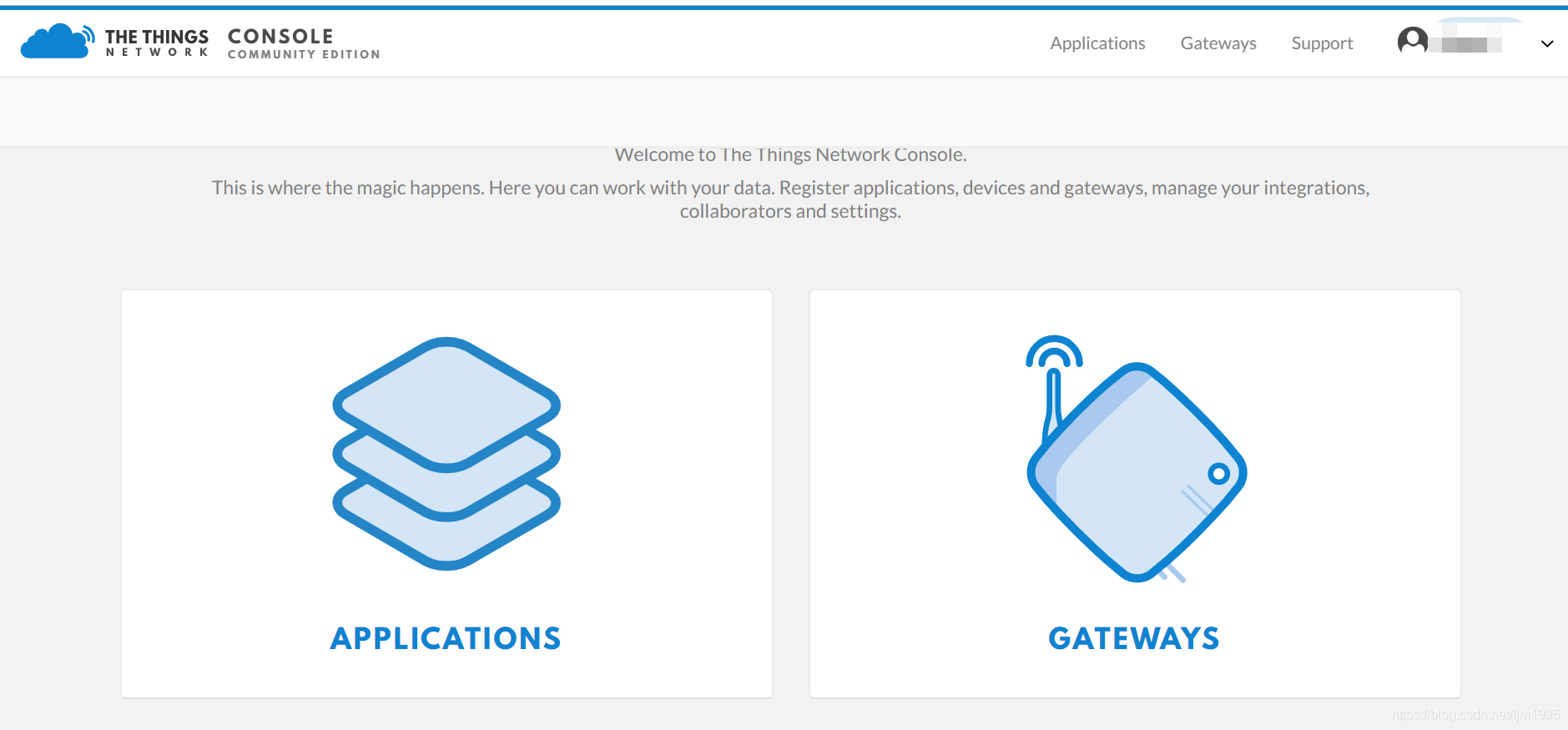Open Support in top navigation

point(1322,43)
